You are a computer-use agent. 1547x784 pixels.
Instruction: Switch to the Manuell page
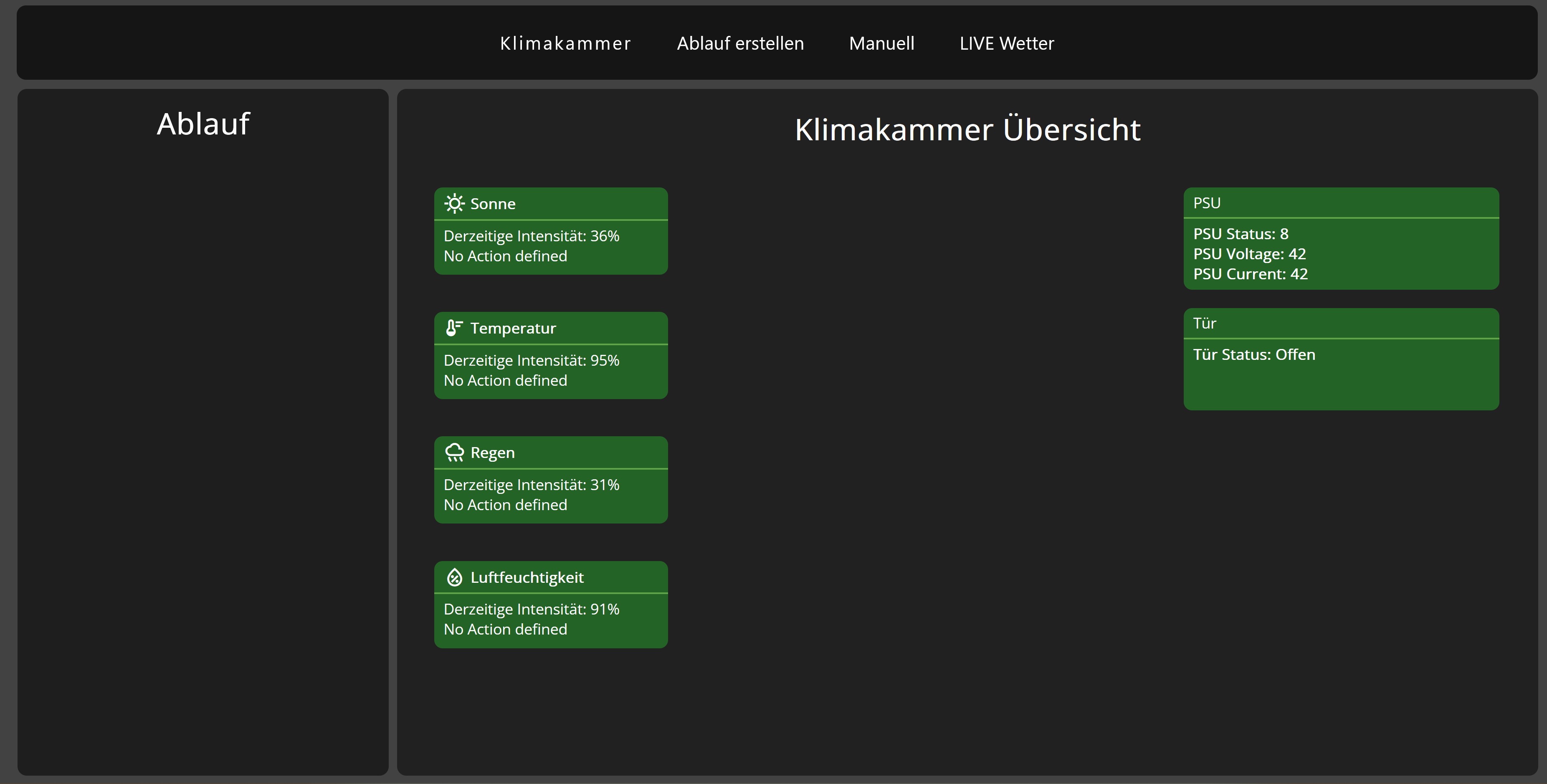881,44
